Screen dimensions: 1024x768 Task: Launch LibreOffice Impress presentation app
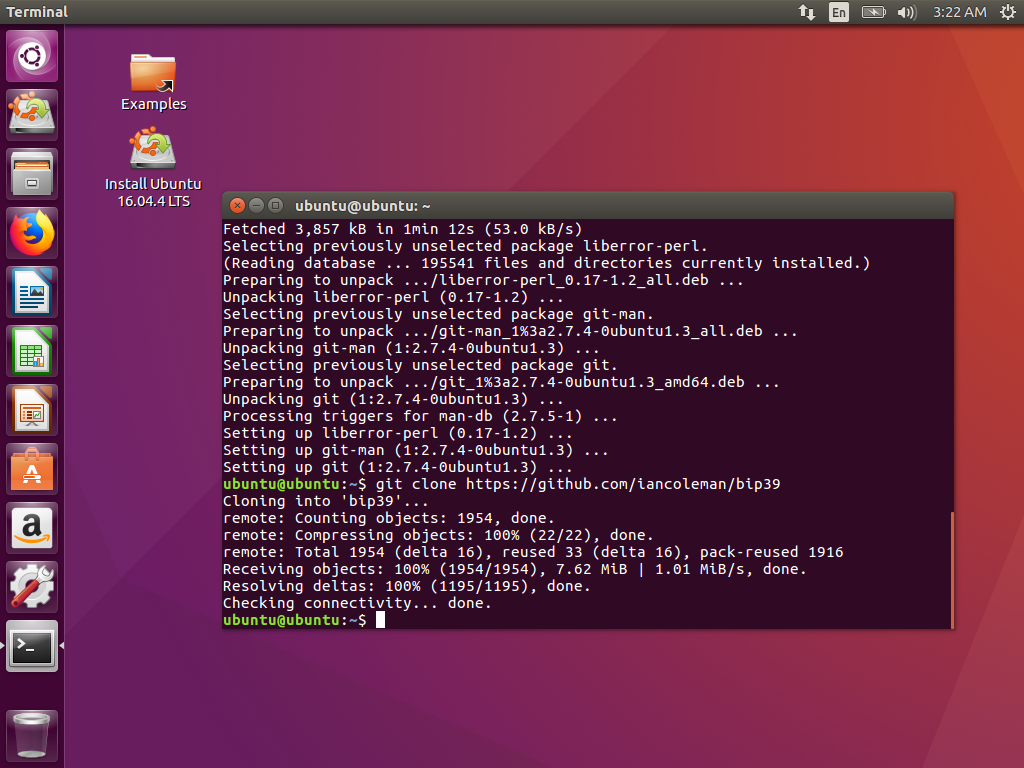32,410
